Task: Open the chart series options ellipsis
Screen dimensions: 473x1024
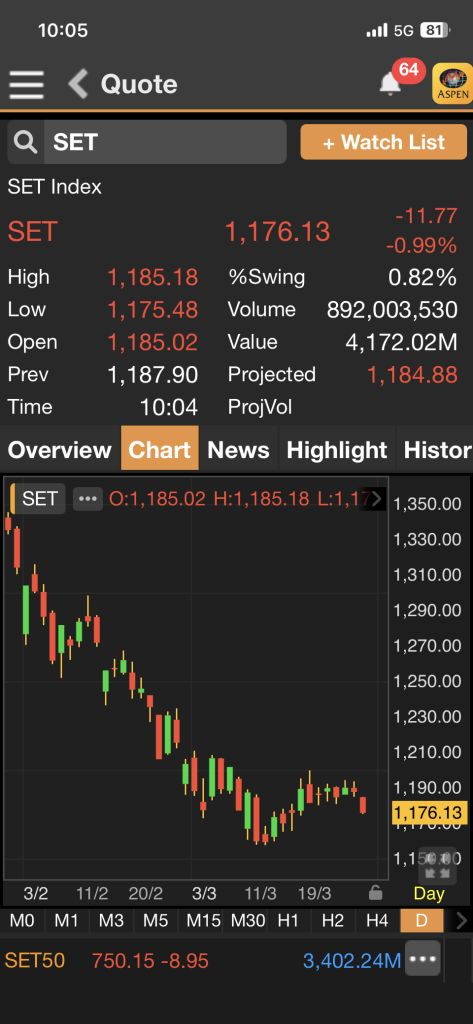Action: pyautogui.click(x=88, y=499)
